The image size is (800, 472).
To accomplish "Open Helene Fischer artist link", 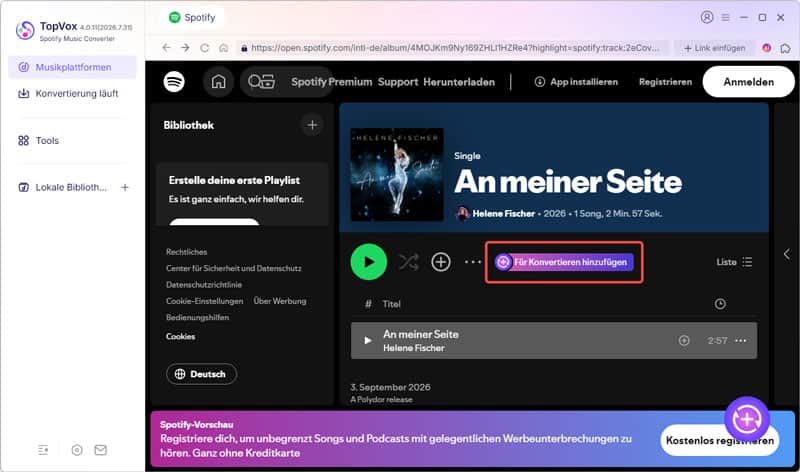I will [x=503, y=214].
